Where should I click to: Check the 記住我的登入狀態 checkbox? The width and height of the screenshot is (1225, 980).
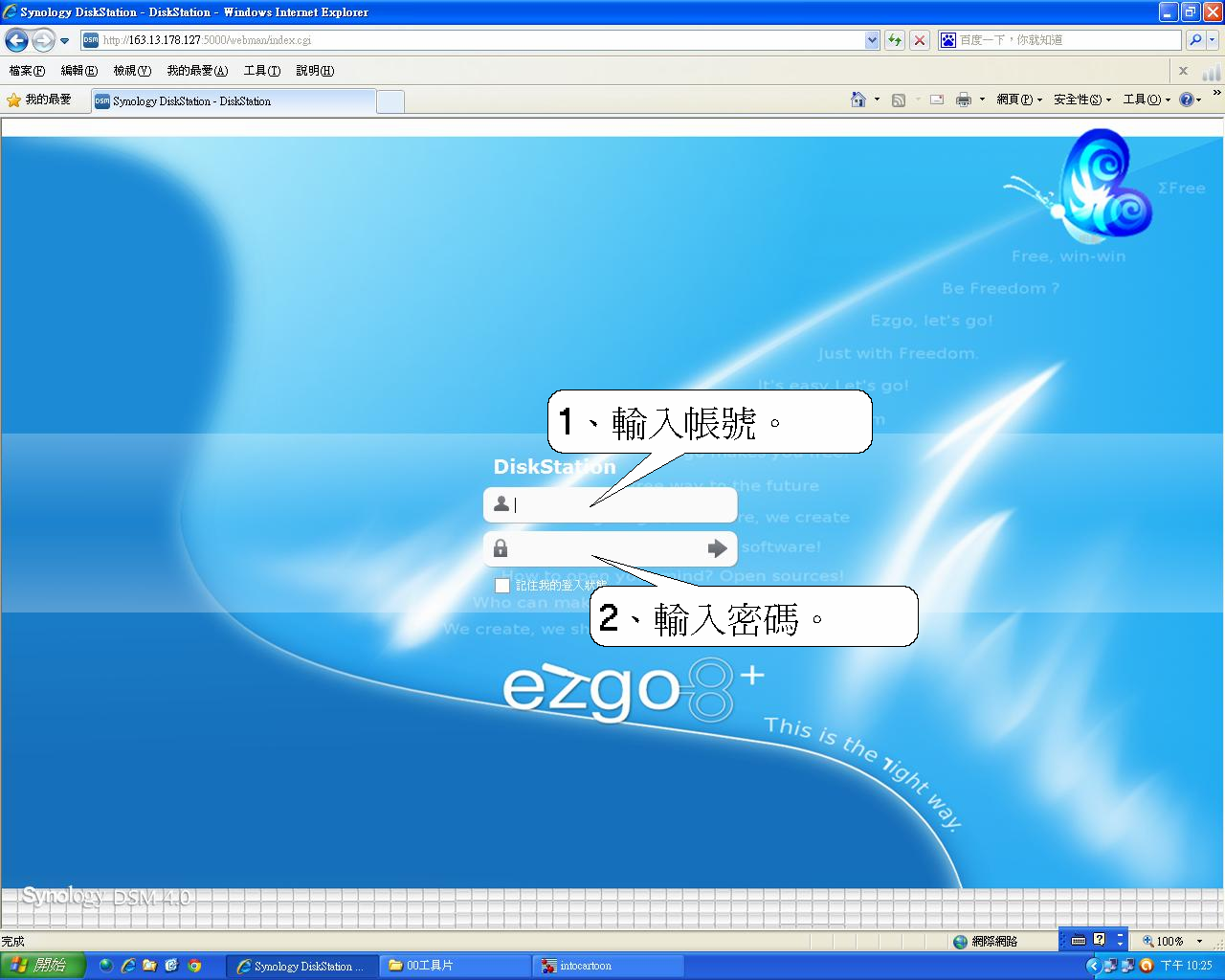(502, 585)
